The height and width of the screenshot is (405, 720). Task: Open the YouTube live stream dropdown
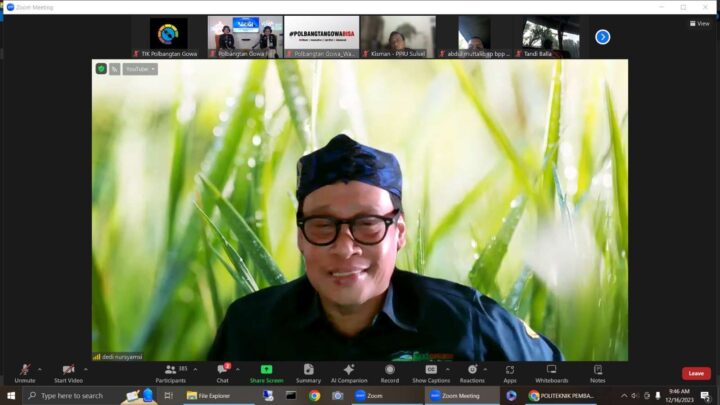tap(140, 69)
